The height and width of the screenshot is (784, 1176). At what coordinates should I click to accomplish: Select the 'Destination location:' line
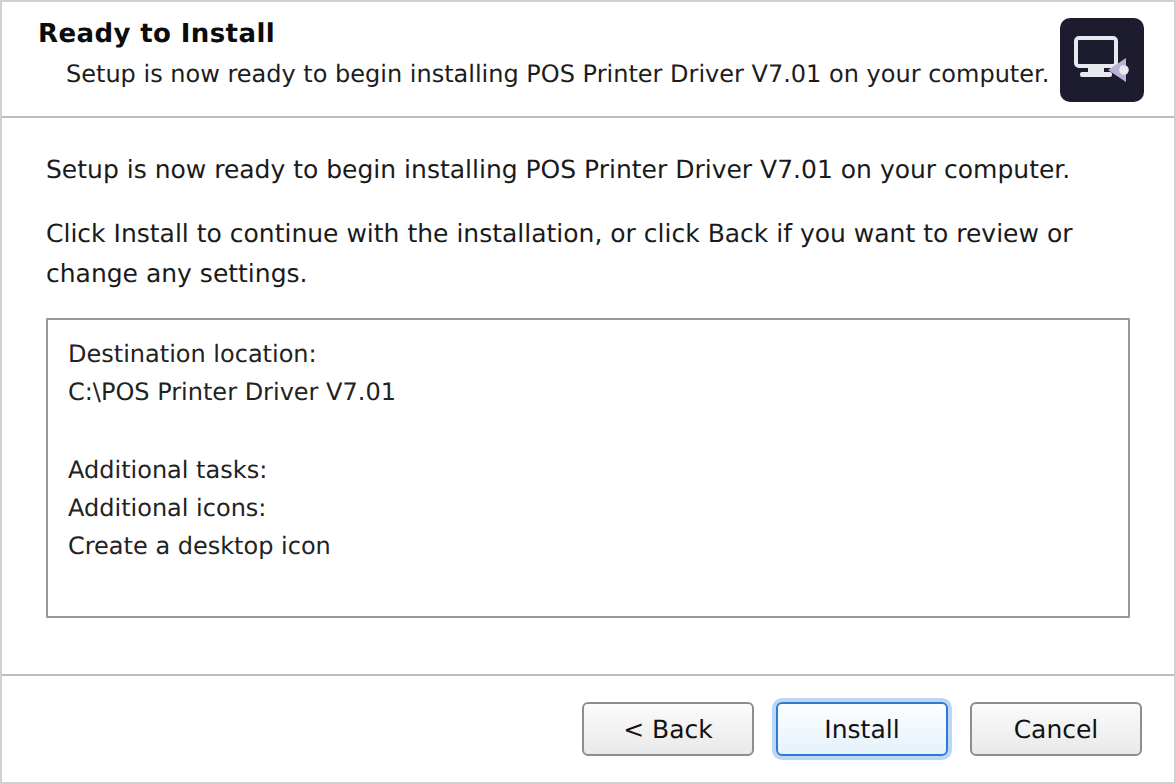[x=192, y=353]
